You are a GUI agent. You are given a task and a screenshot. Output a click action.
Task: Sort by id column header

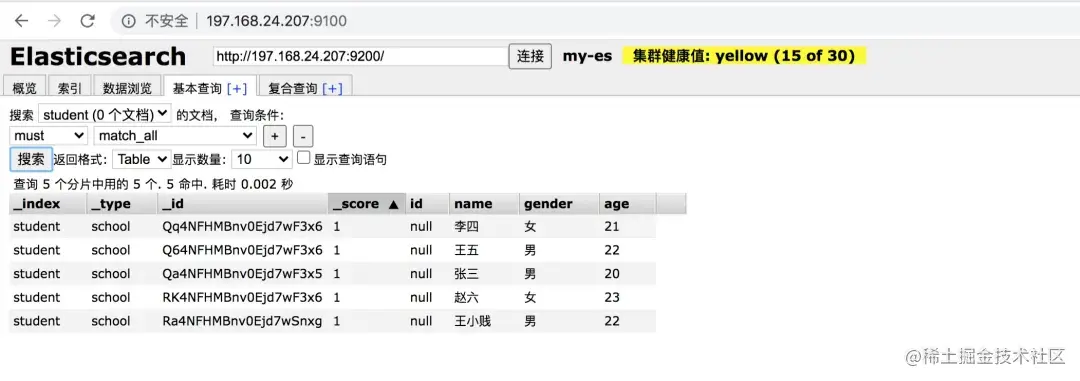[x=427, y=204]
